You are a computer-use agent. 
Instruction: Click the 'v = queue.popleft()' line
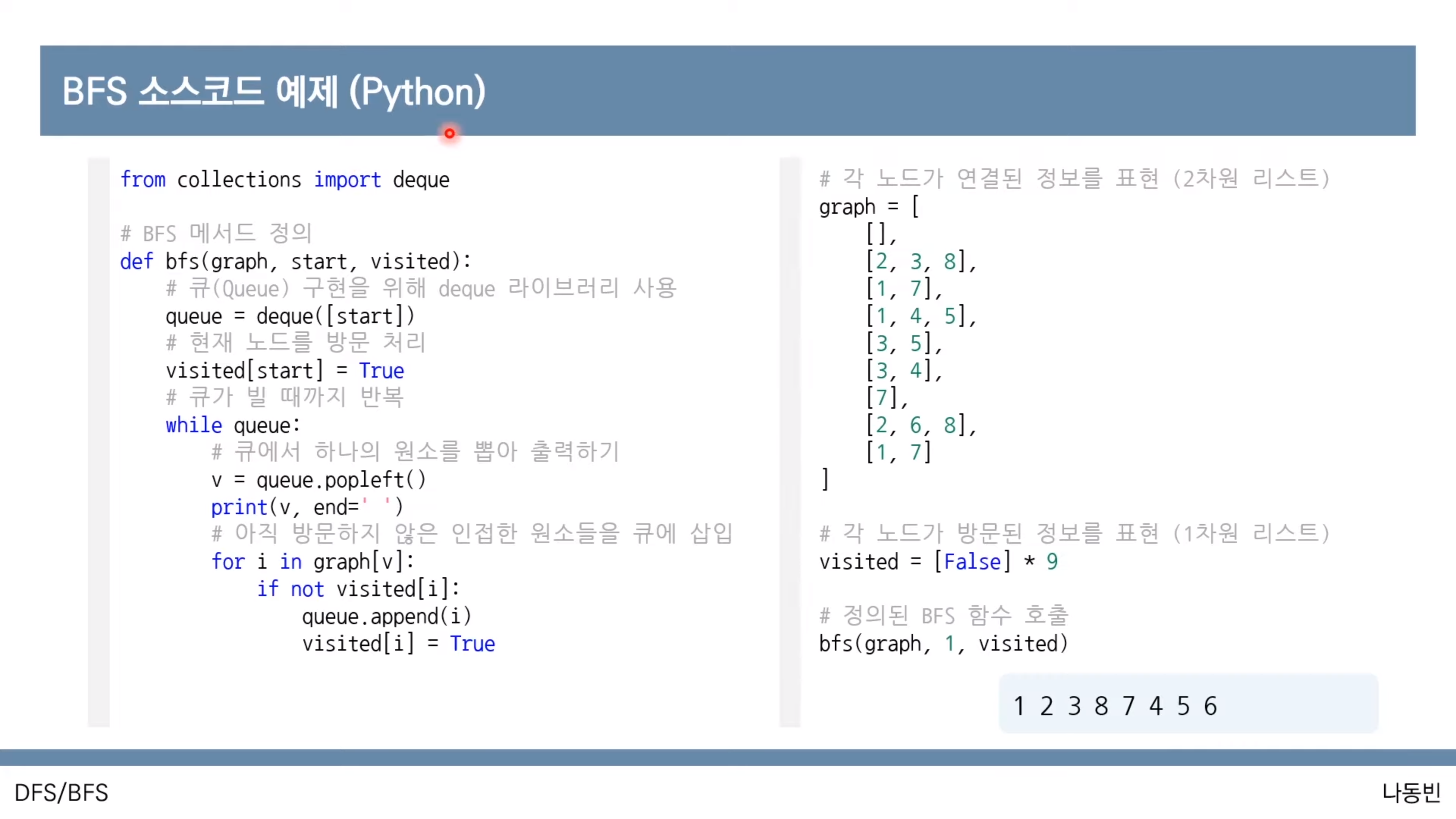click(318, 480)
